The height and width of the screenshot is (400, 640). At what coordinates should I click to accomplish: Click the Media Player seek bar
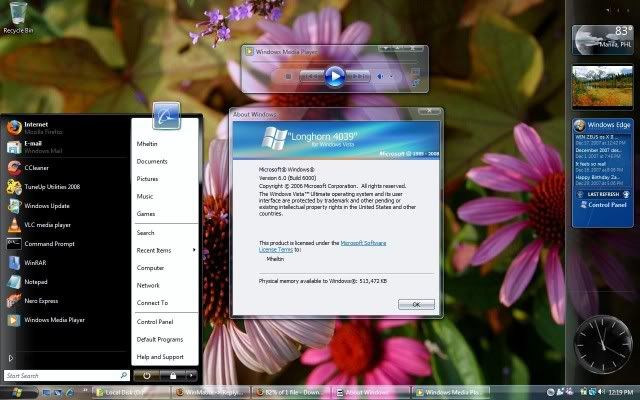[x=334, y=61]
